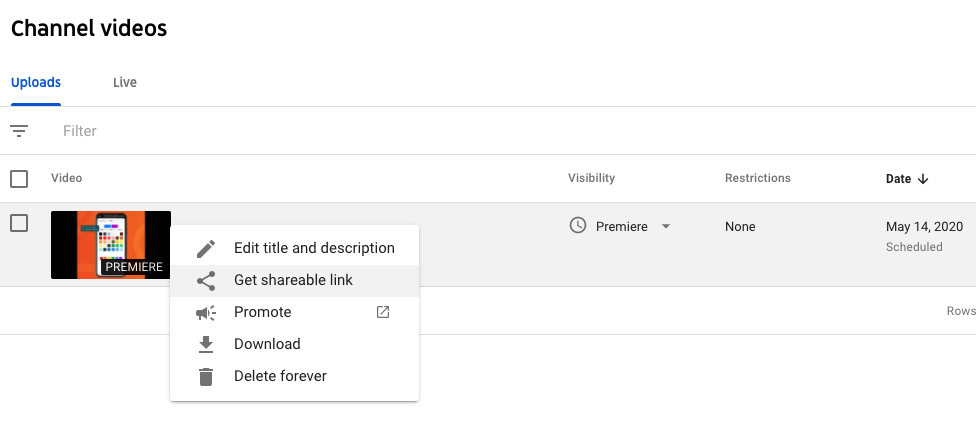This screenshot has height=424, width=976.
Task: Open the Premiere video thumbnail
Action: click(x=110, y=244)
